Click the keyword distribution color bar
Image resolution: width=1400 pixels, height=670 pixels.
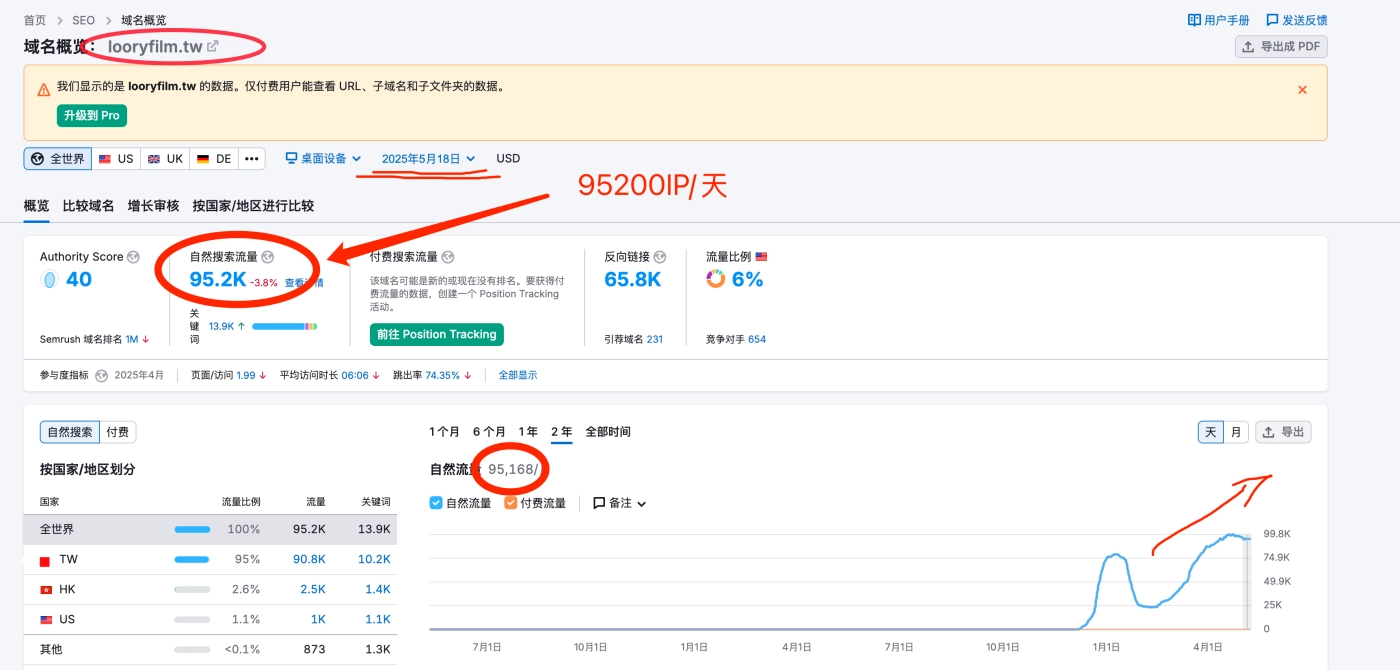point(285,326)
